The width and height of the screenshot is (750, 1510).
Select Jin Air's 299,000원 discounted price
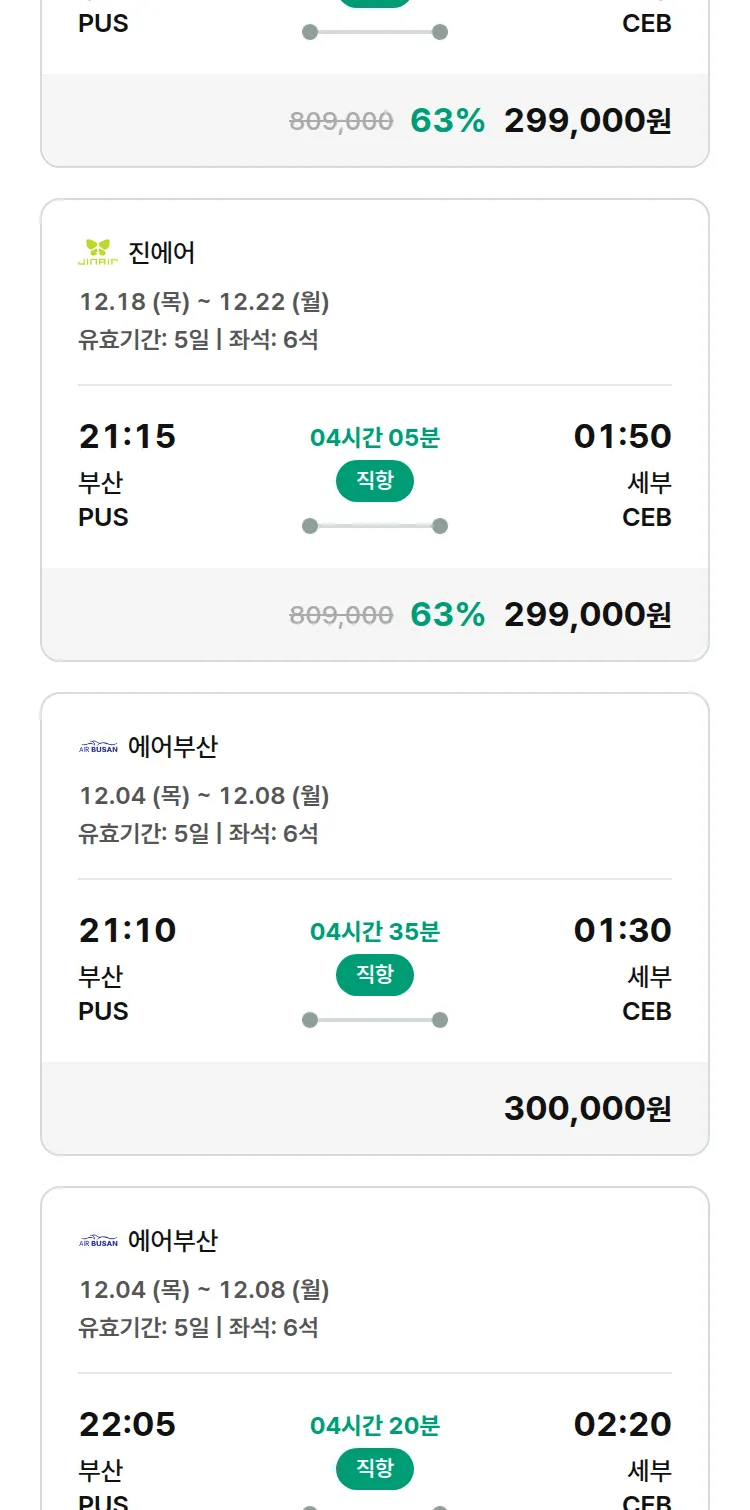click(x=587, y=614)
